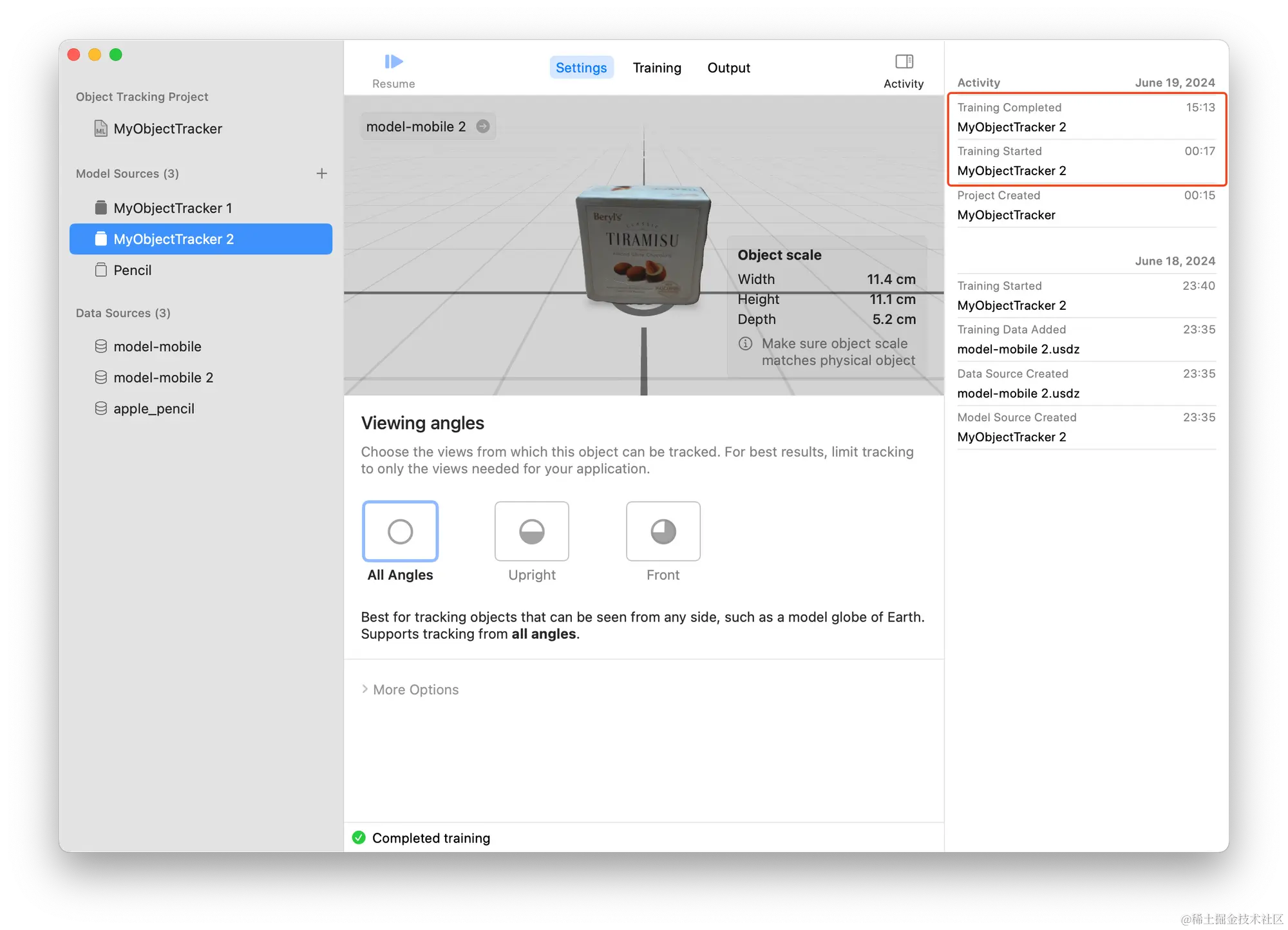Screen dimensions: 1288x930
Task: Select model-mobile 2 data source name
Action: point(163,377)
